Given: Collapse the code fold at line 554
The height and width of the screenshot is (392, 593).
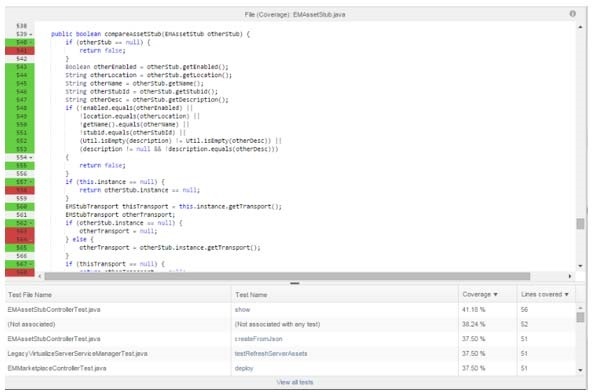Looking at the screenshot, I should point(31,157).
